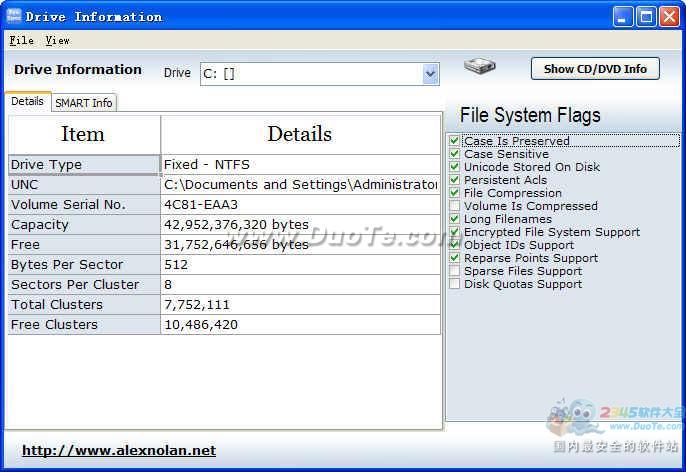
Task: Switch to the Details tab
Action: point(28,101)
